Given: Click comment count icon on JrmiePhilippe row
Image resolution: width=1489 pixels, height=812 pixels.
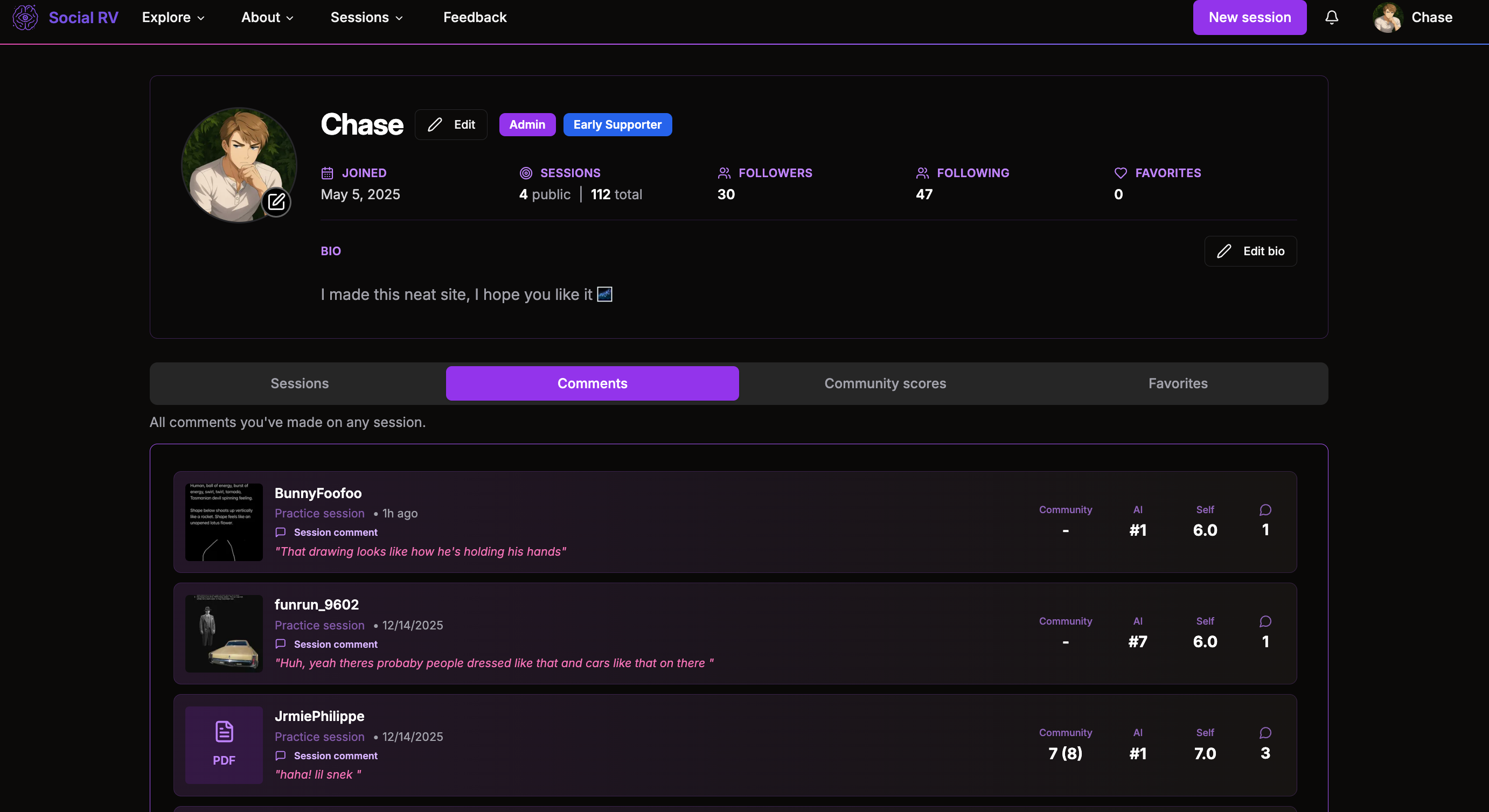Looking at the screenshot, I should pos(1265,733).
